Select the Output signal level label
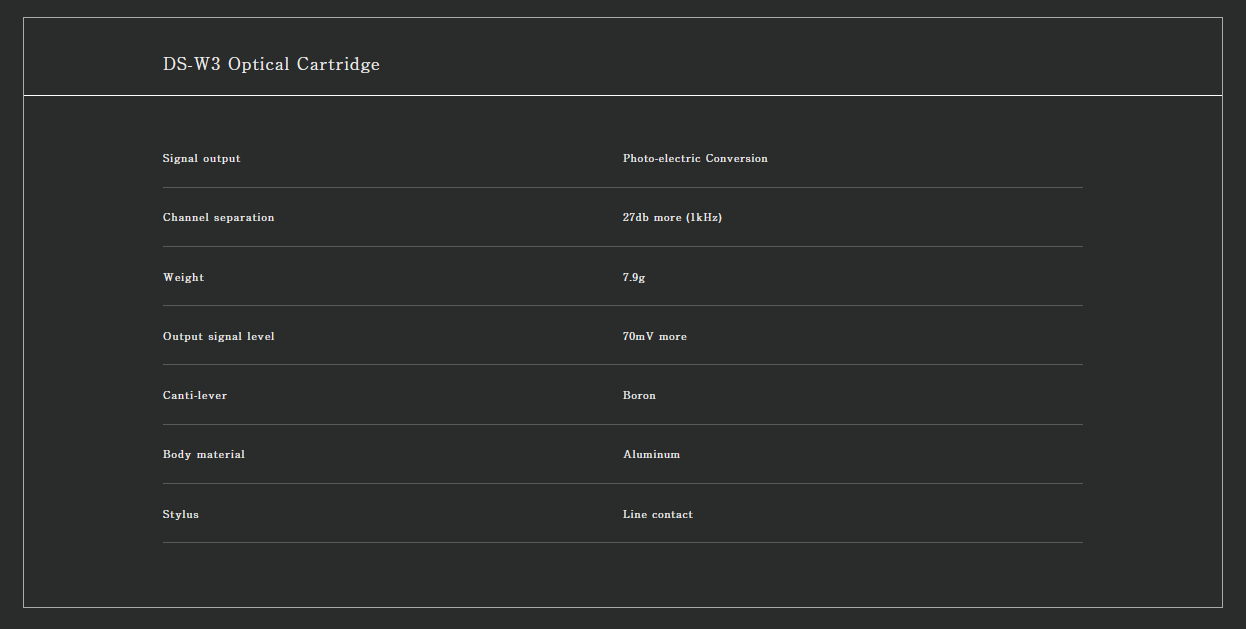The image size is (1246, 629). [218, 336]
